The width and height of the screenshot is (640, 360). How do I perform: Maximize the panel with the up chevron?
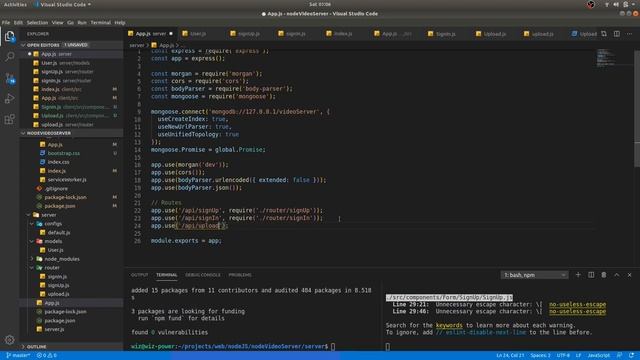click(x=616, y=275)
